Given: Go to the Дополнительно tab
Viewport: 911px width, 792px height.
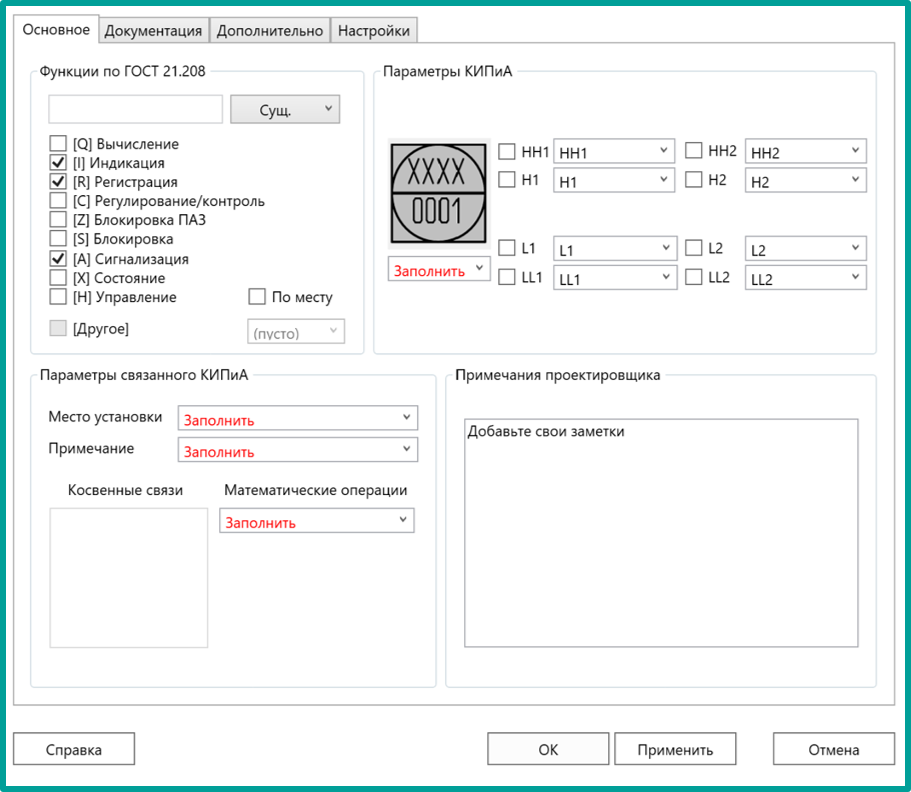Looking at the screenshot, I should 270,31.
